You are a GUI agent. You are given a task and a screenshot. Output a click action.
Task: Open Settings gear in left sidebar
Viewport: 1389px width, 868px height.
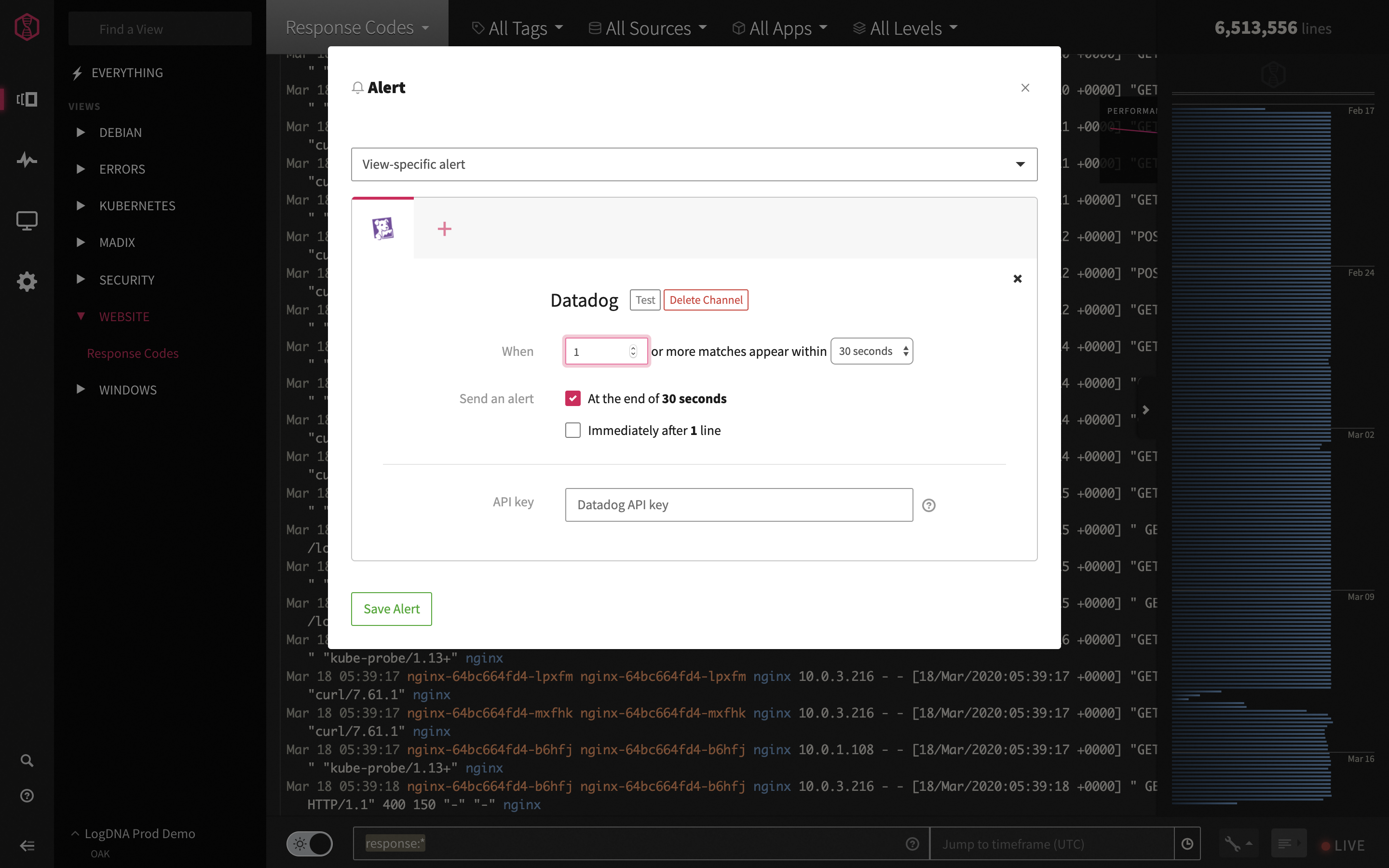[27, 281]
